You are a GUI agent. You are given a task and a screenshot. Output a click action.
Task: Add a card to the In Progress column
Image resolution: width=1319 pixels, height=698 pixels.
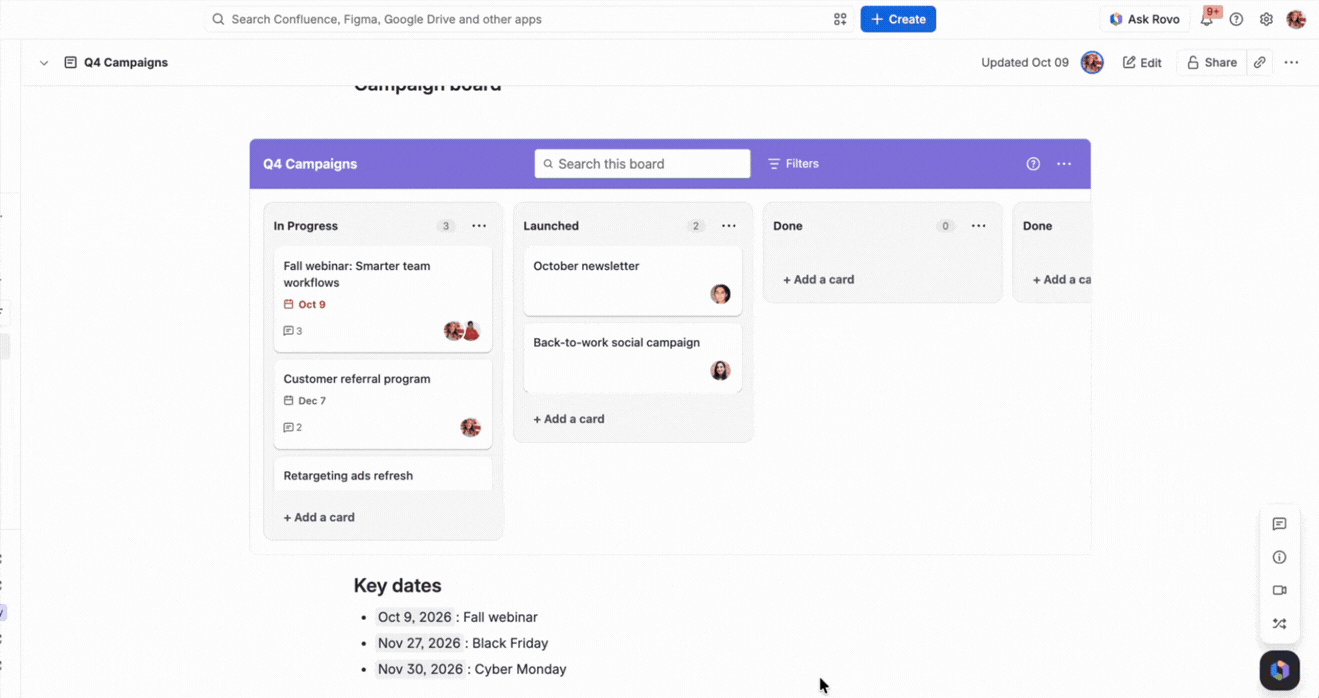coord(319,517)
